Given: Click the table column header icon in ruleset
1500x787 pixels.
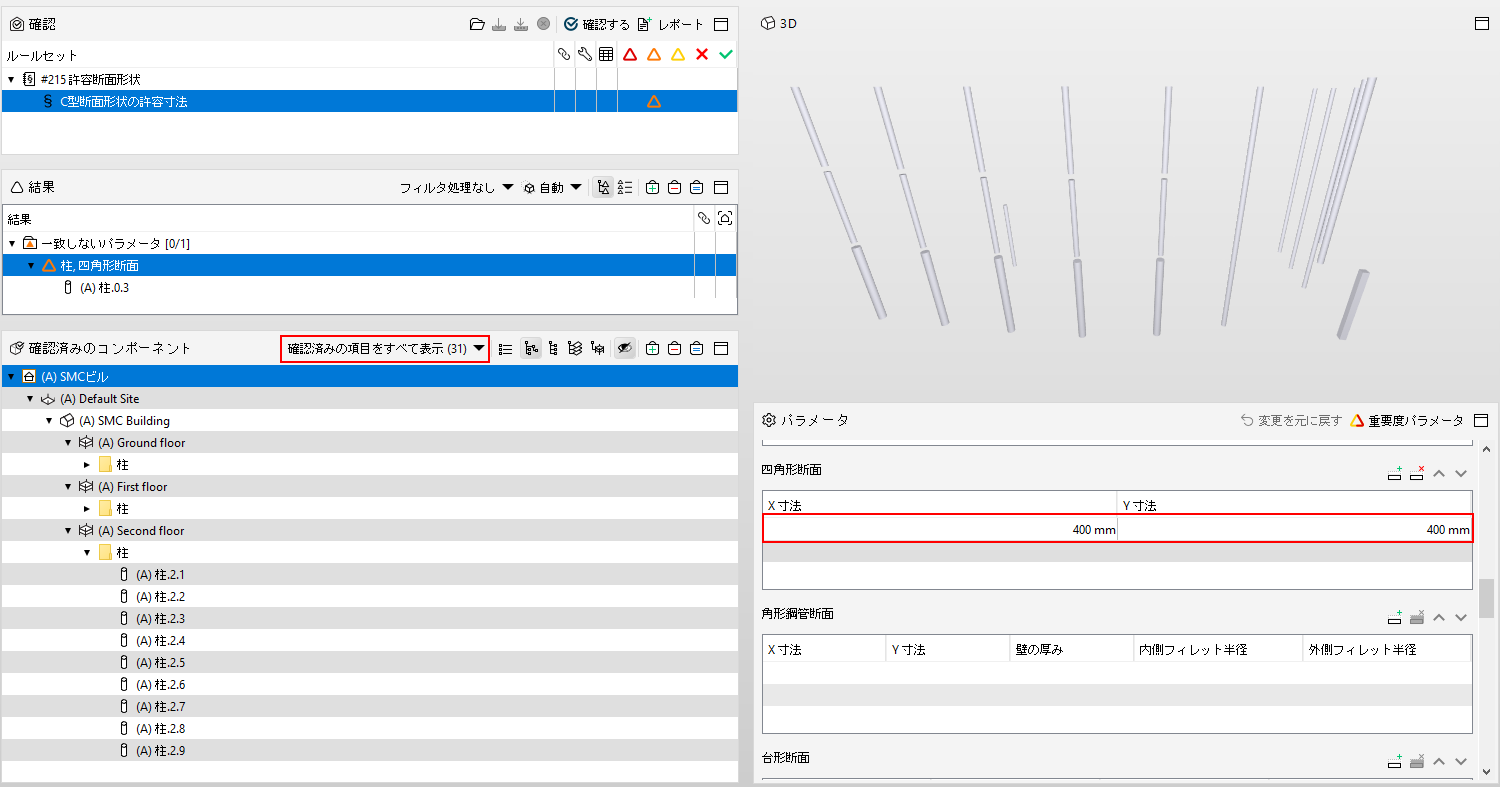Looking at the screenshot, I should pos(606,54).
